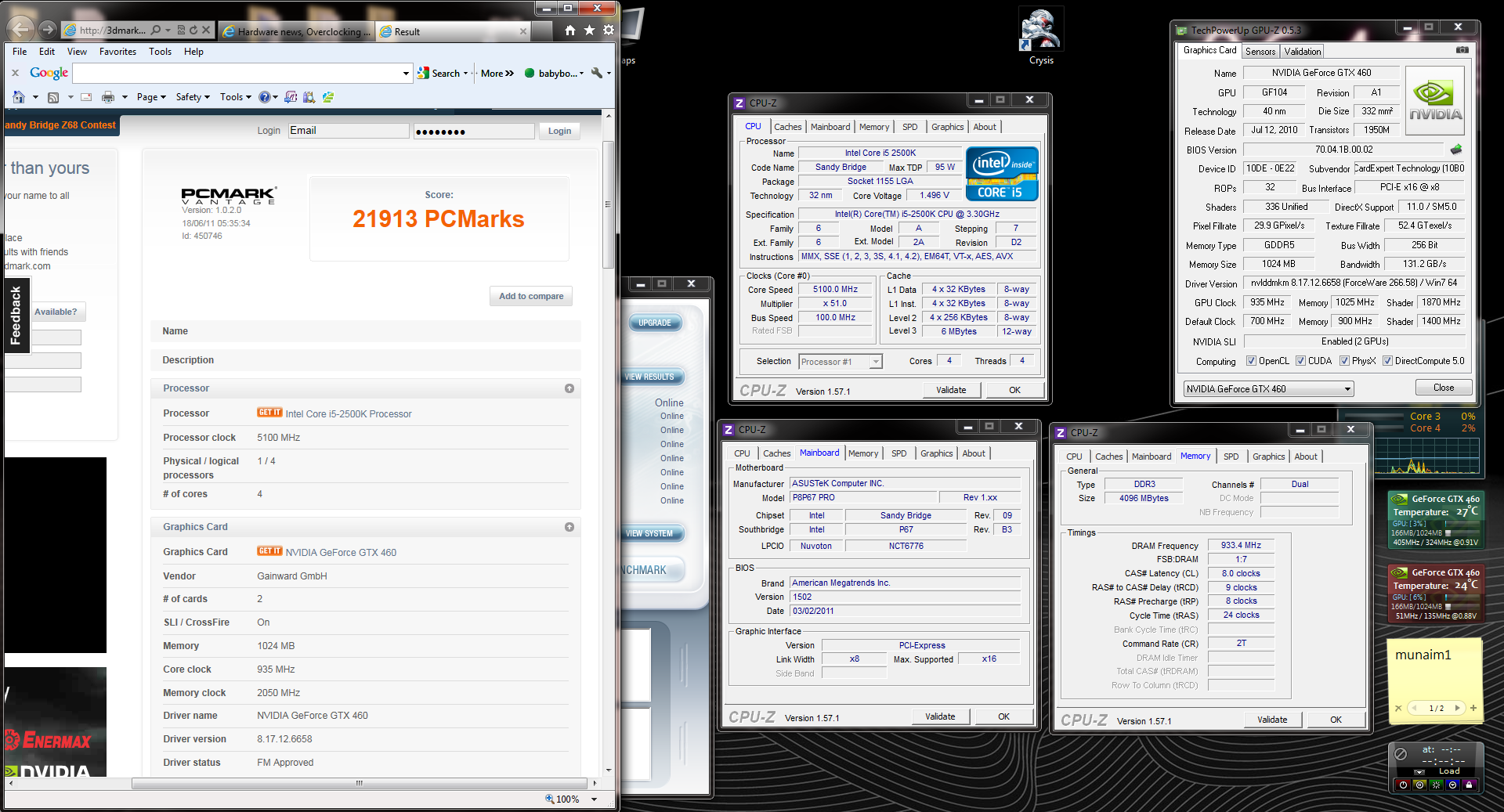Open the Page dropdown menu

[151, 97]
